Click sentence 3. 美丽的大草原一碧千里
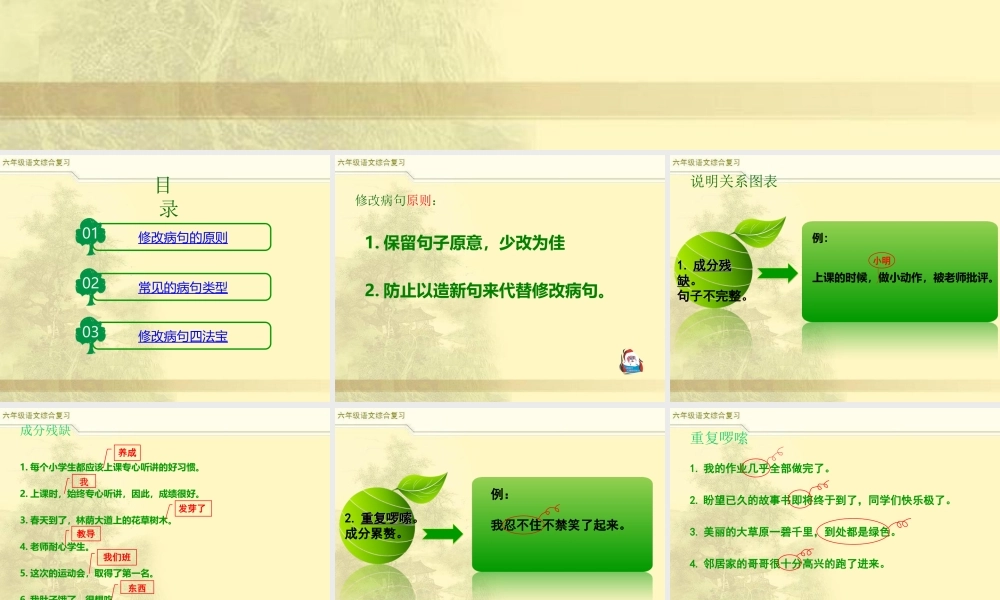1000x600 pixels. [793, 532]
